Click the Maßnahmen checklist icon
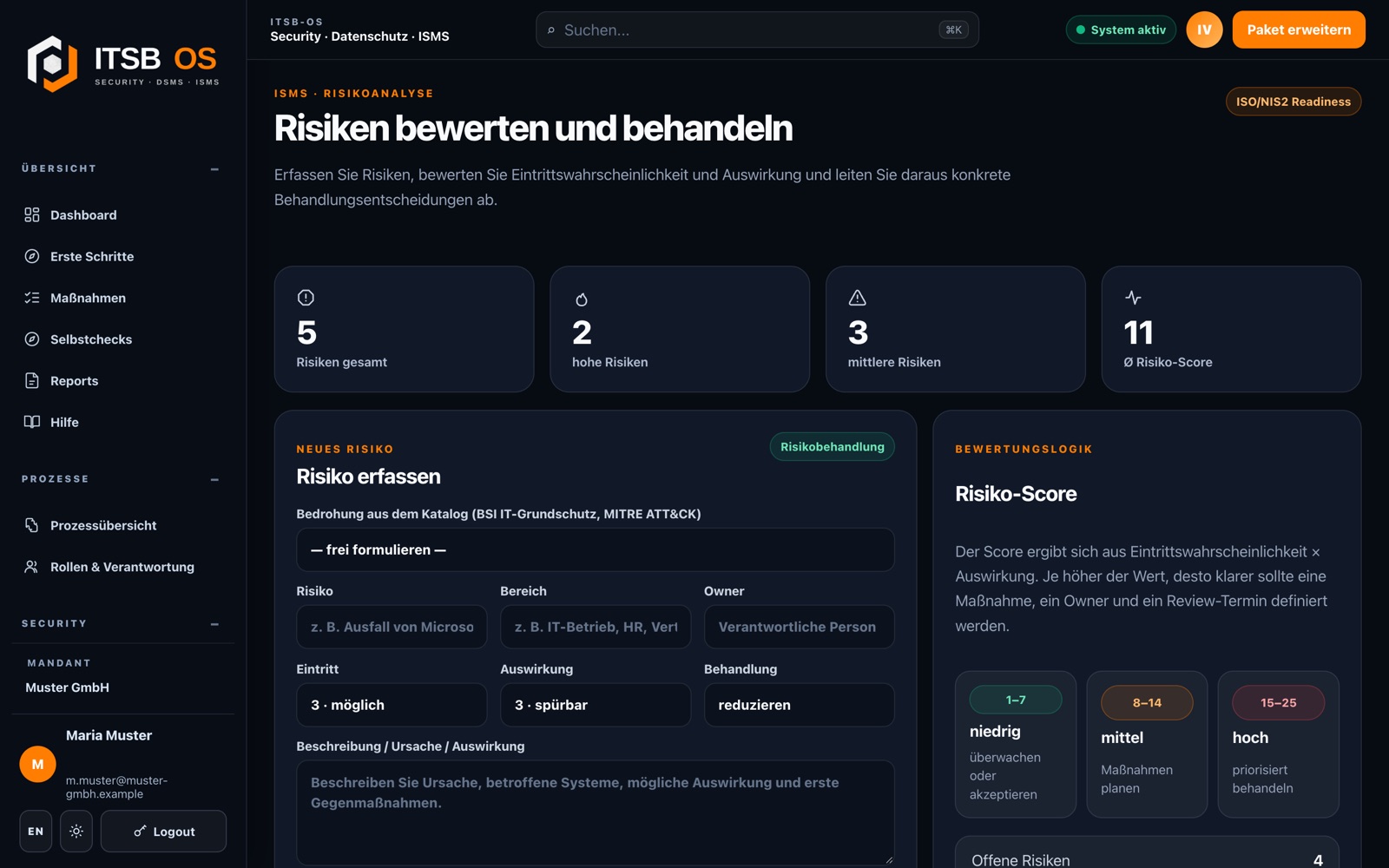 (x=32, y=298)
